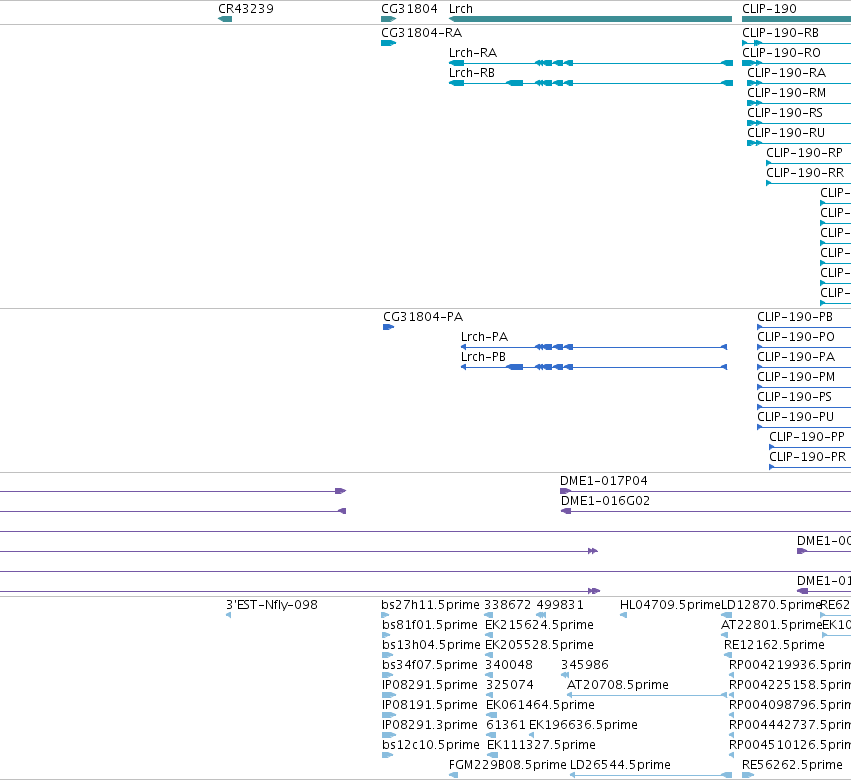Click EST EK061464.5prime

(540, 706)
